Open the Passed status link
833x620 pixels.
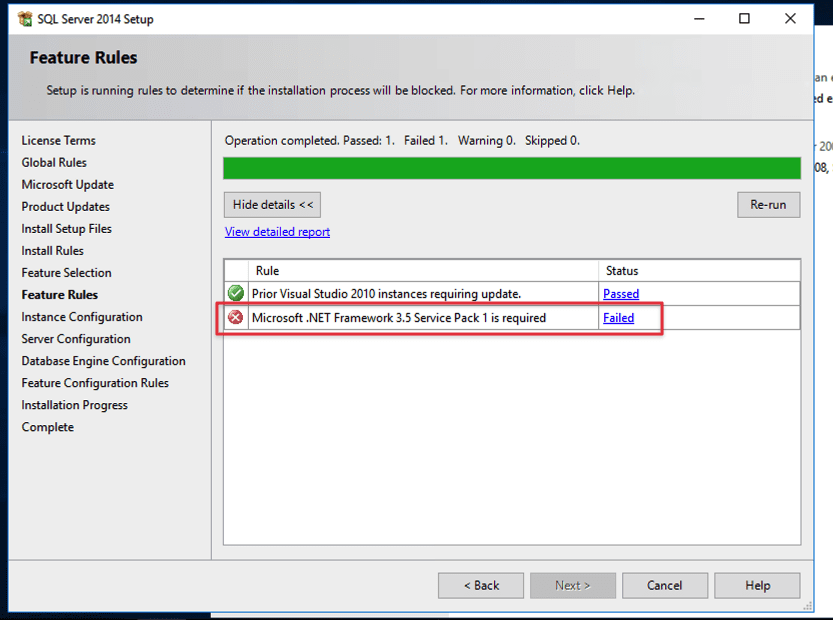pos(621,294)
